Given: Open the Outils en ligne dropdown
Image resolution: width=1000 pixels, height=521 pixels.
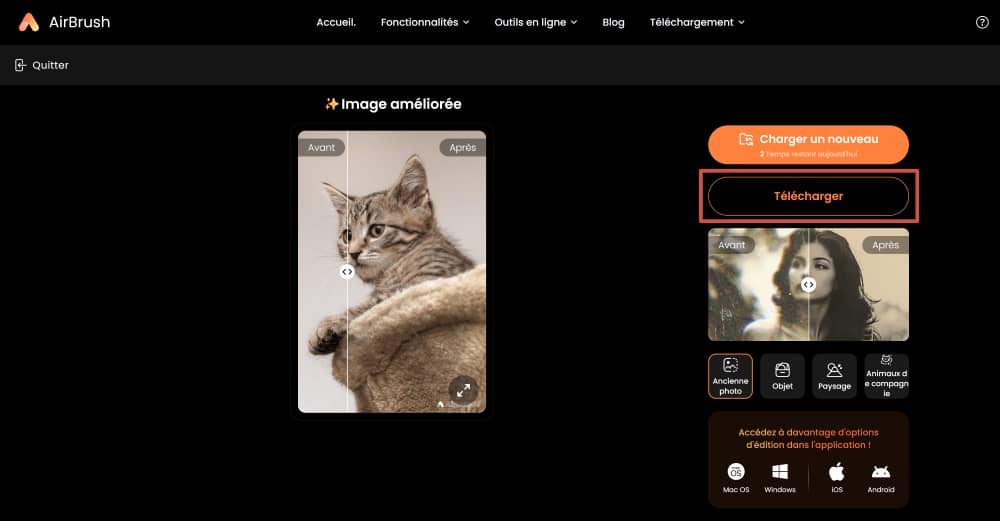Looking at the screenshot, I should click(x=536, y=22).
